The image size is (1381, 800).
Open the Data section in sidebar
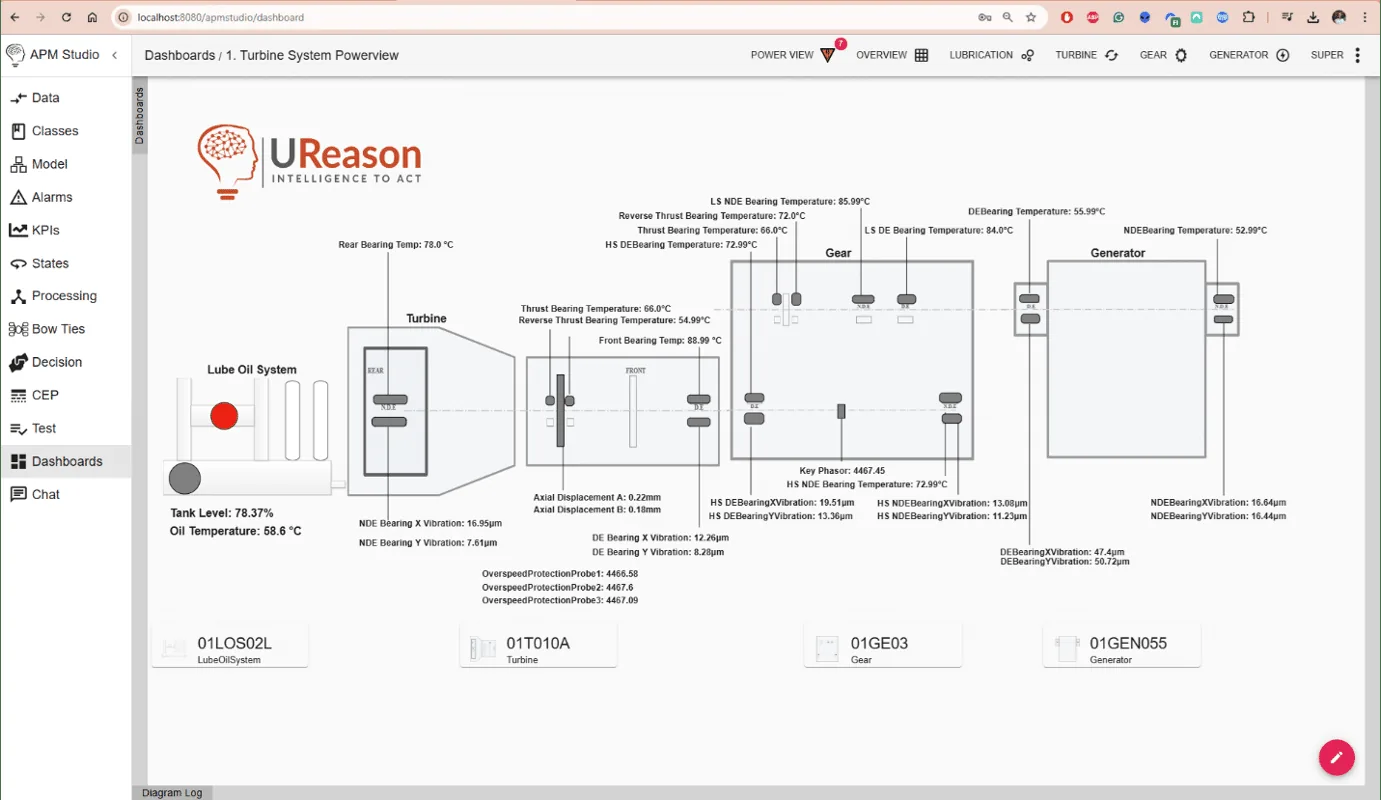[x=65, y=98]
